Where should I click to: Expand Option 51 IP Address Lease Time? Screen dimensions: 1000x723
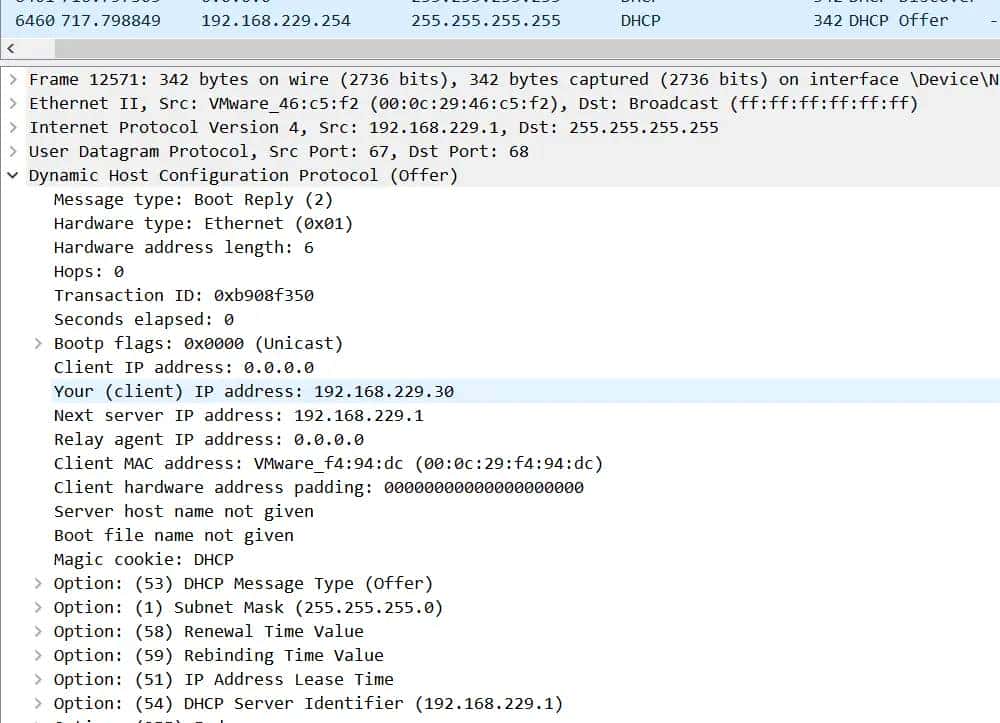(x=38, y=679)
